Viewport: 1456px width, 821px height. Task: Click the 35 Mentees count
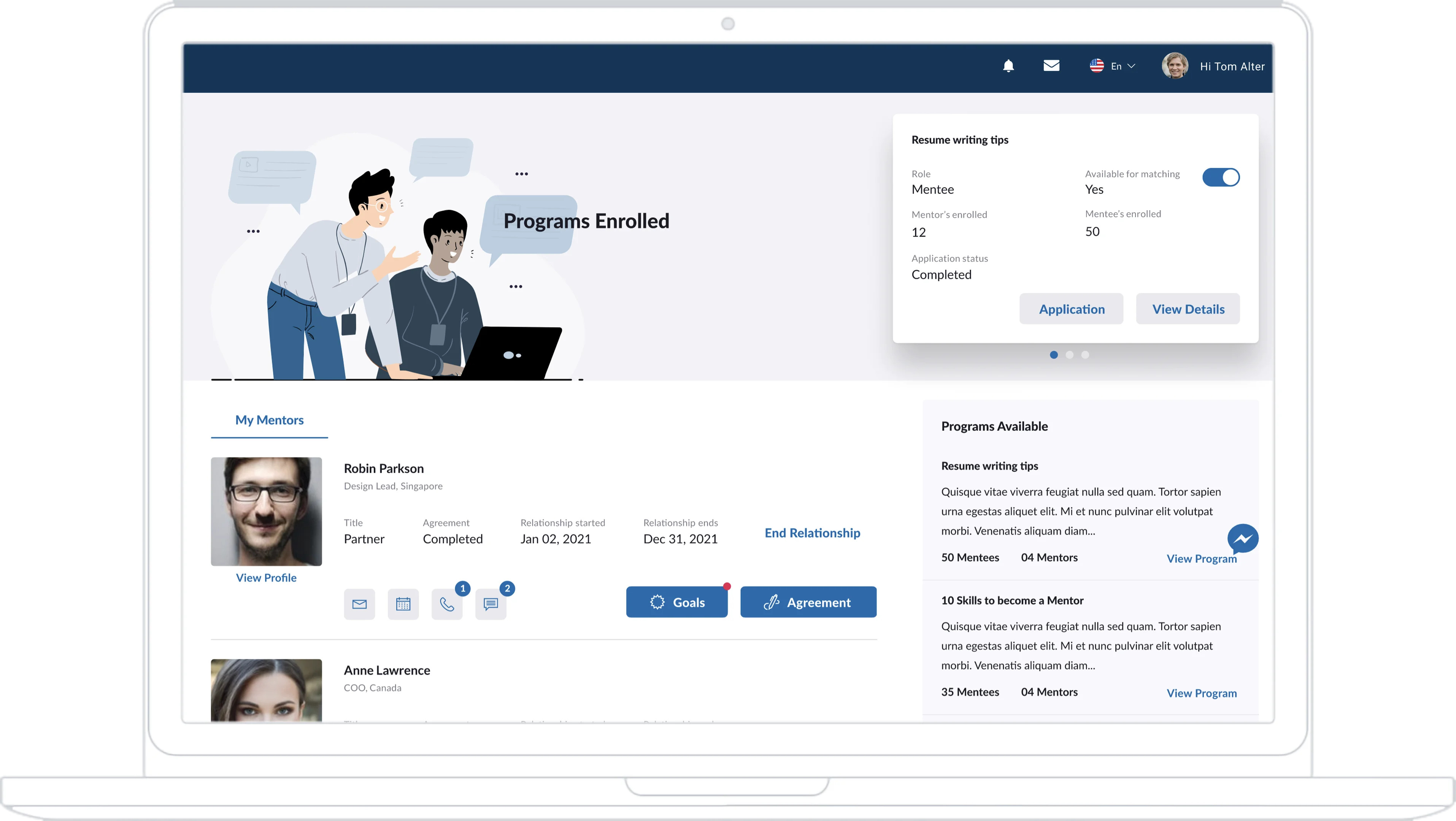point(970,692)
